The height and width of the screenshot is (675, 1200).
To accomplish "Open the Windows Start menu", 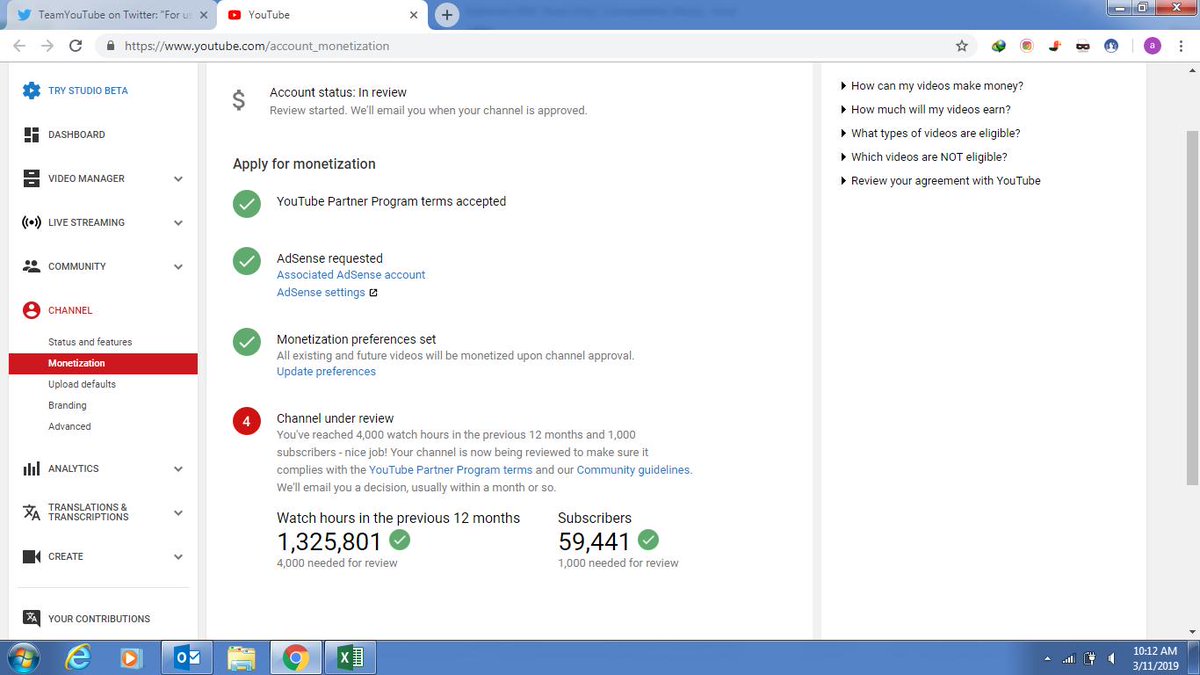I will 22,658.
